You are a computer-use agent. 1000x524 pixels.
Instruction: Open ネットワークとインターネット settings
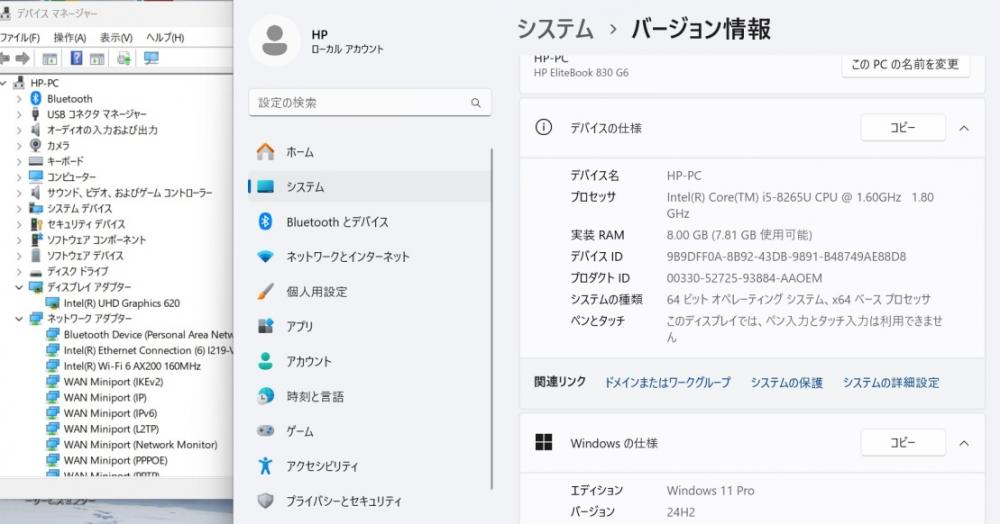(x=370, y=256)
